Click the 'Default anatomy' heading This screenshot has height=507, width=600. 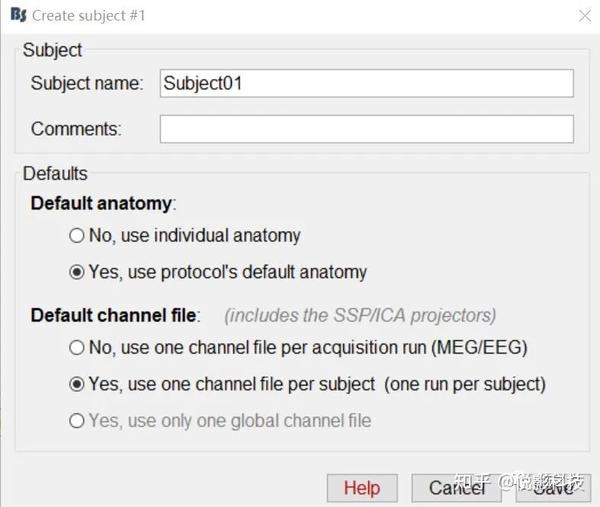102,203
